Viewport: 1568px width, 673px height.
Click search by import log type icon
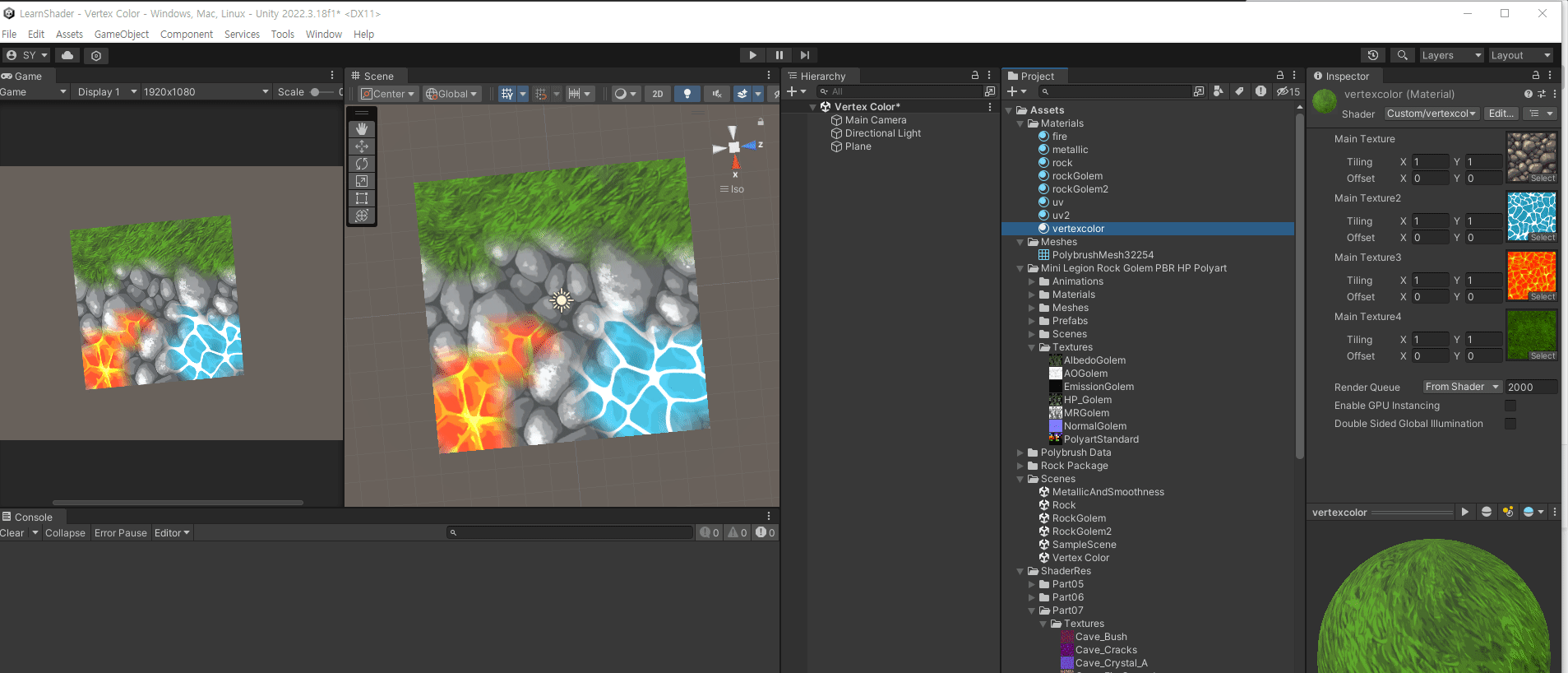pyautogui.click(x=1260, y=91)
